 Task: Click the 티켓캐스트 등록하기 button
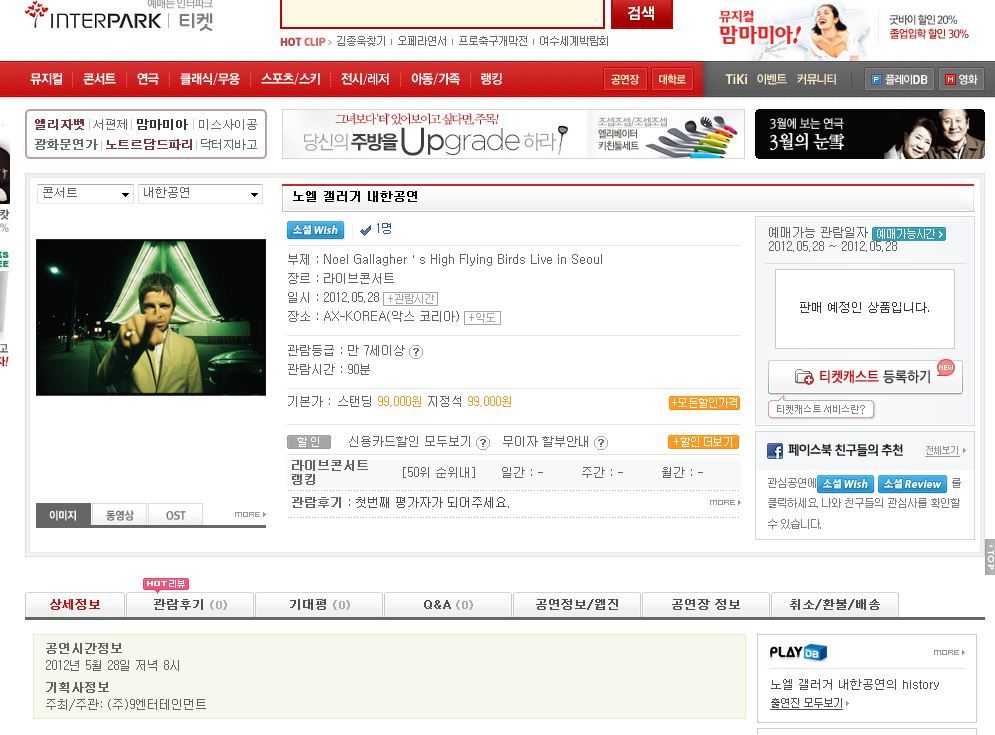pos(865,377)
